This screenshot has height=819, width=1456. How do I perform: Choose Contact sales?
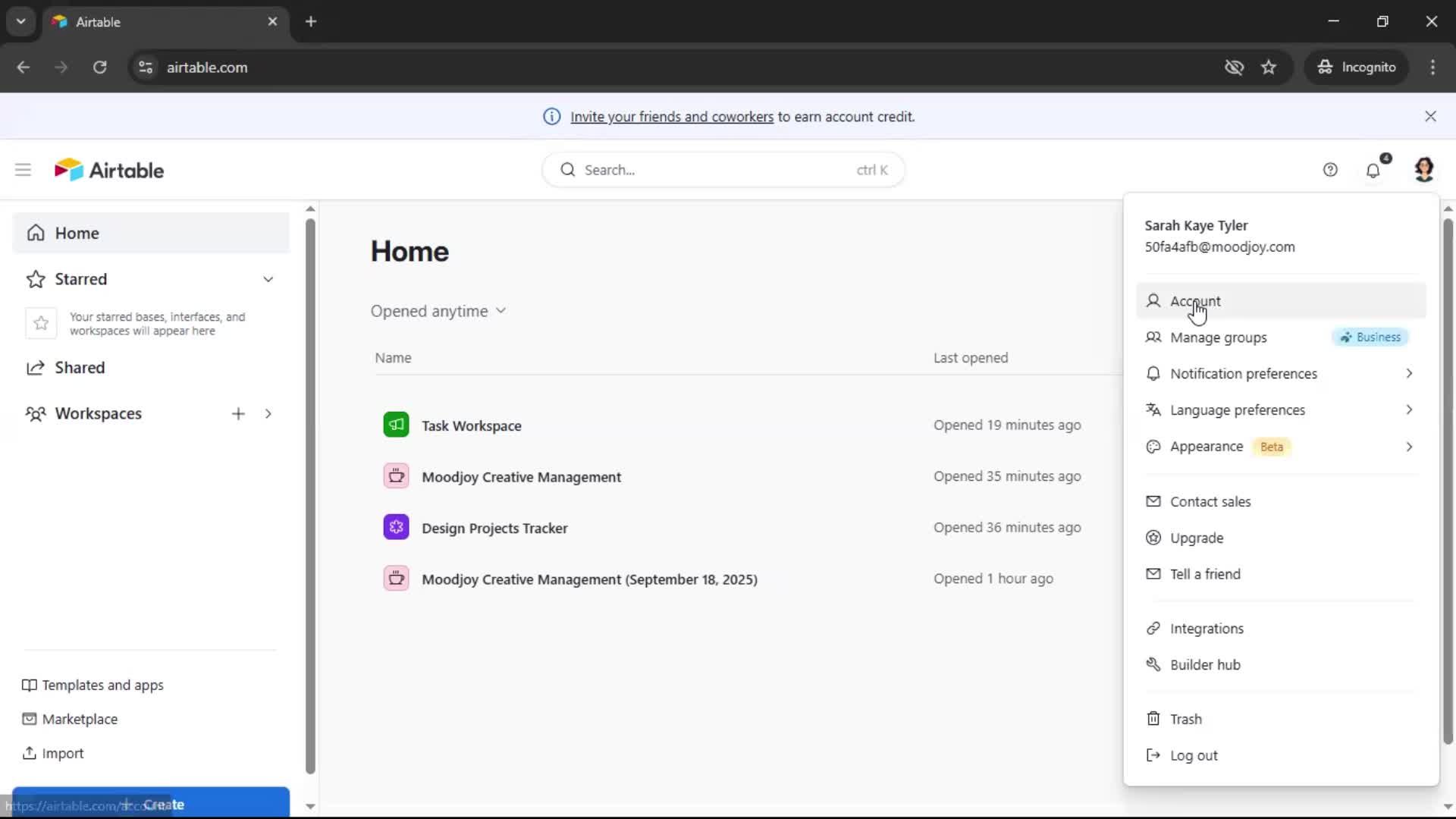(1281, 501)
